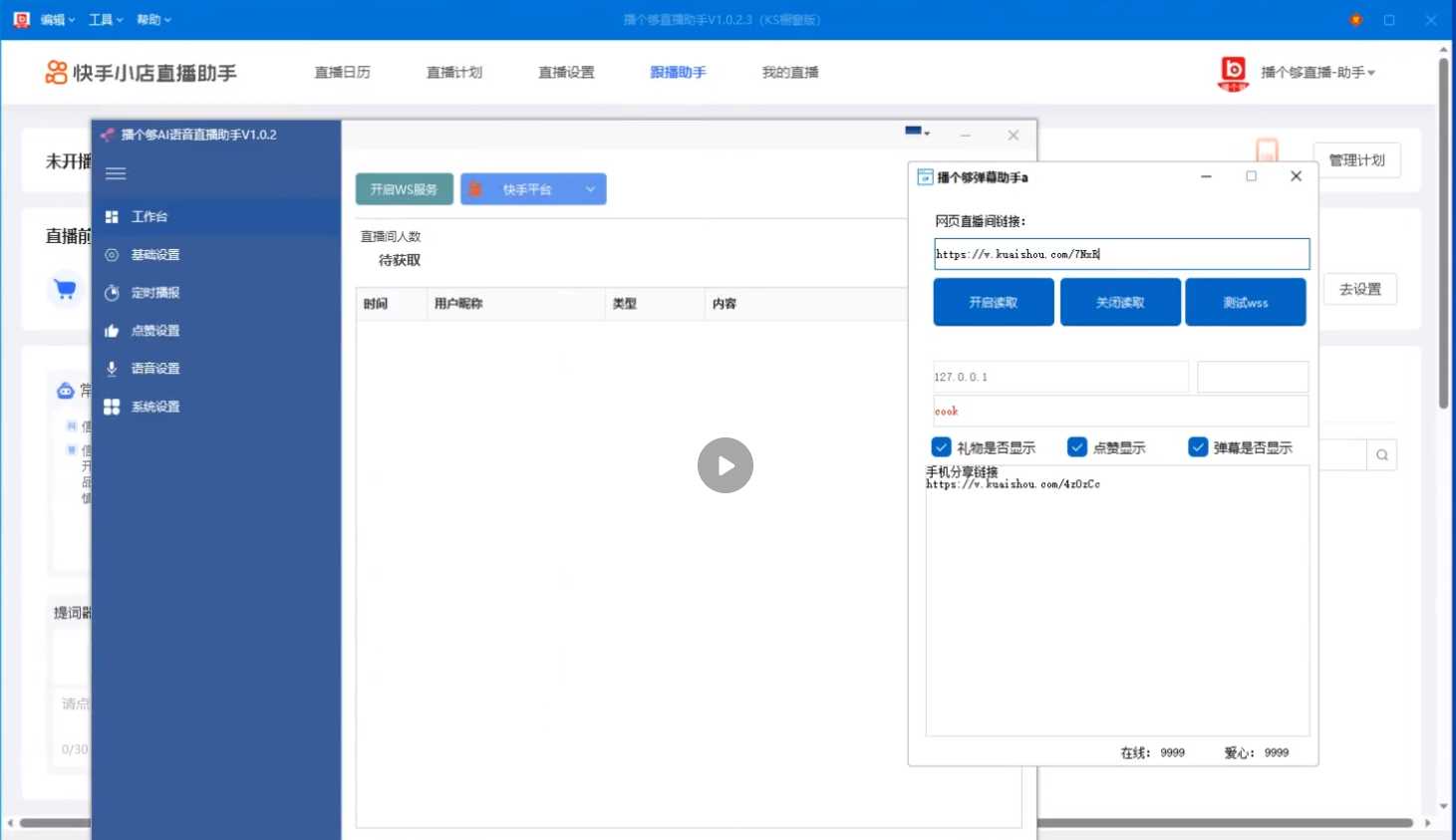This screenshot has height=840, width=1456.
Task: Click the 开启读取 button
Action: pos(994,302)
